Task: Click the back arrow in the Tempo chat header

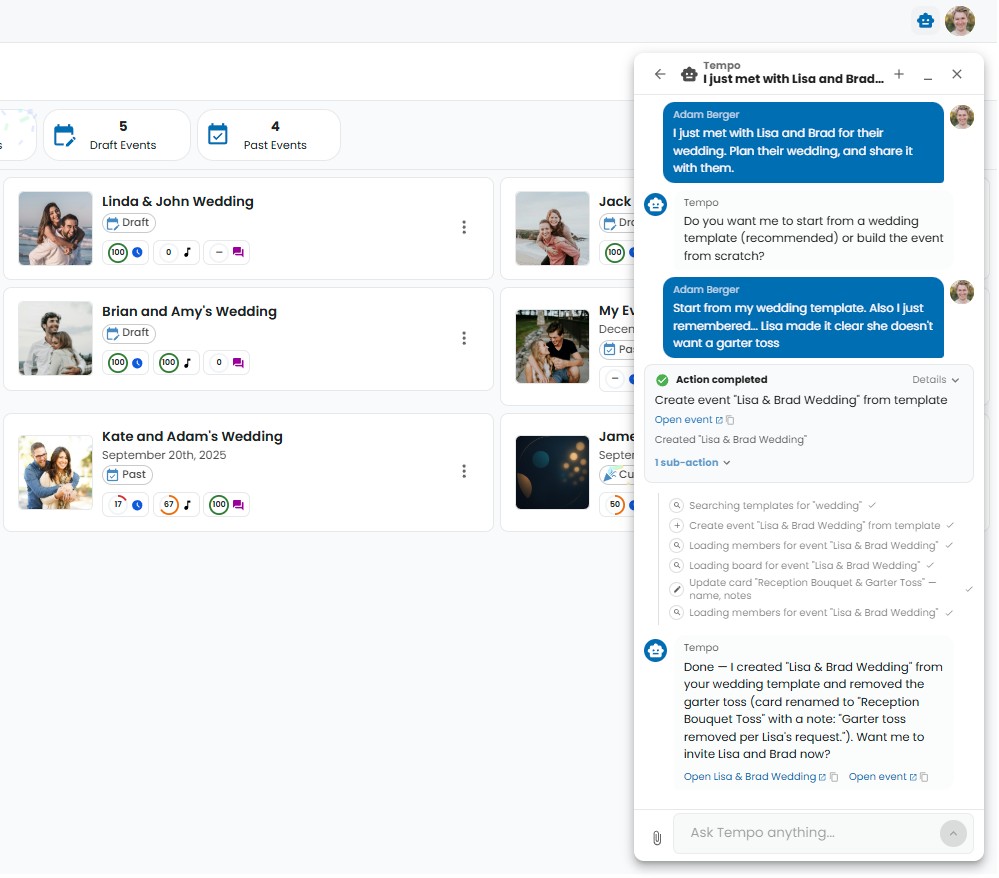Action: pyautogui.click(x=660, y=74)
